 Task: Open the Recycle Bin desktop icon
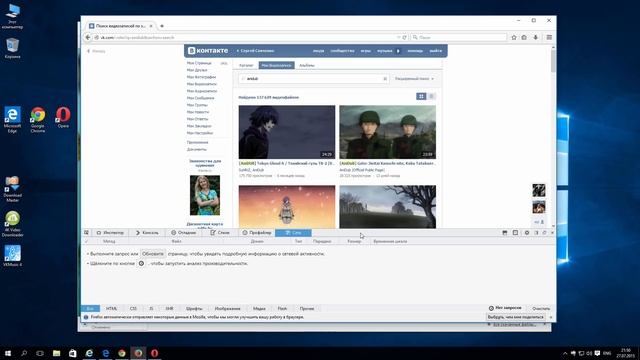(13, 48)
